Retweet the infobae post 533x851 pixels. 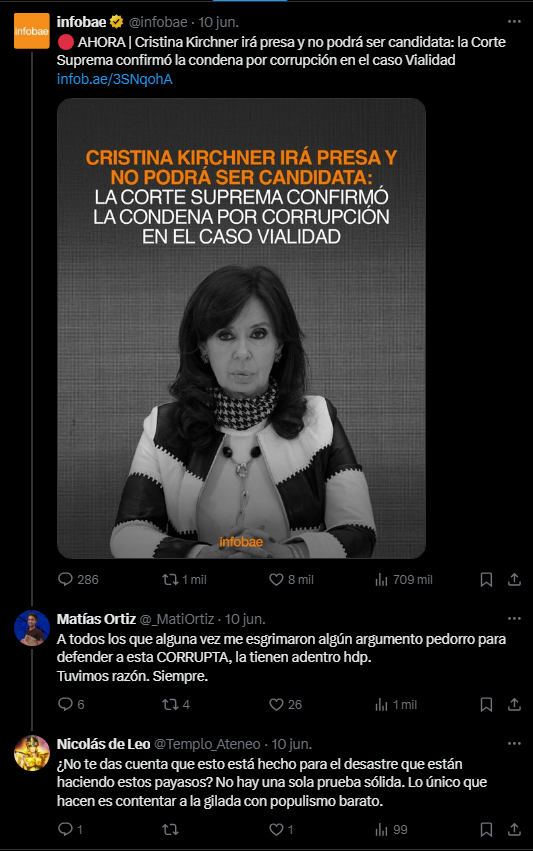coord(184,580)
